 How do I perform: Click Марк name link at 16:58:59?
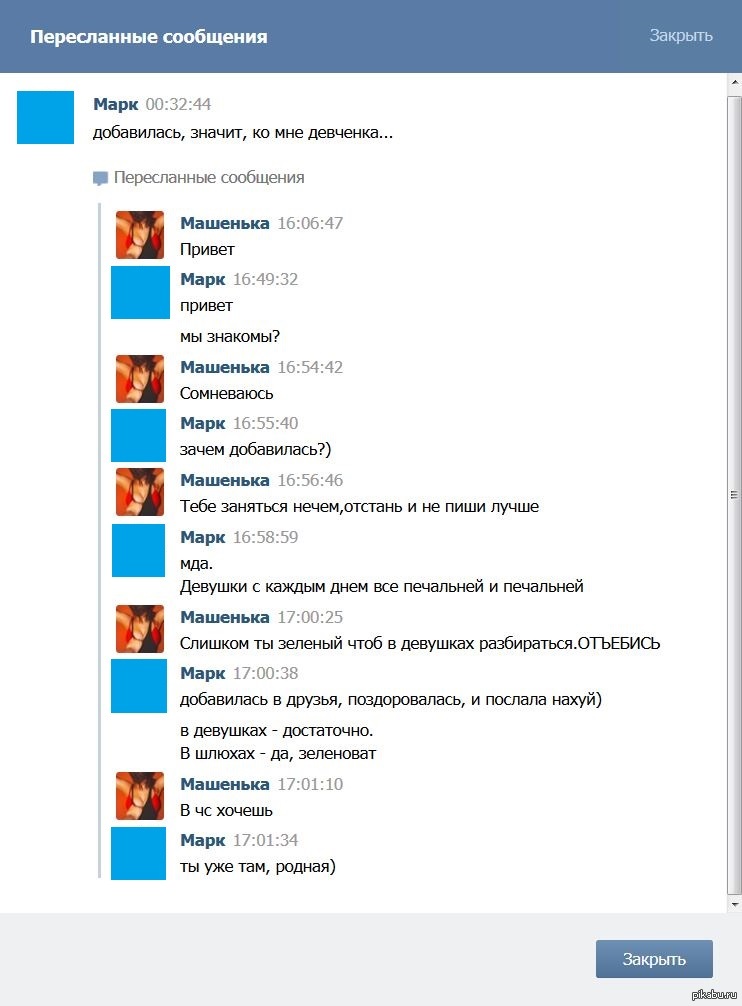[x=203, y=537]
